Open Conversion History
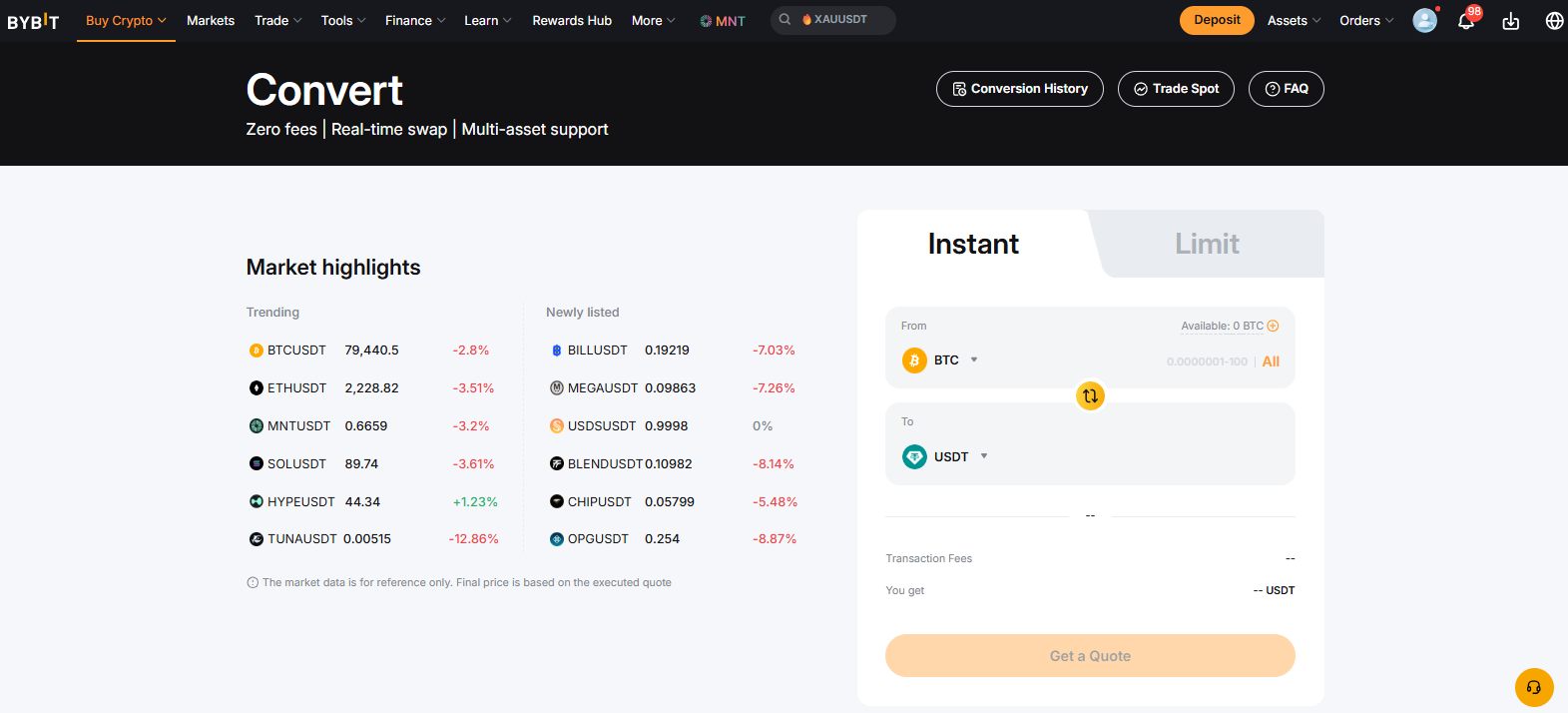The image size is (1568, 713). tap(1019, 89)
